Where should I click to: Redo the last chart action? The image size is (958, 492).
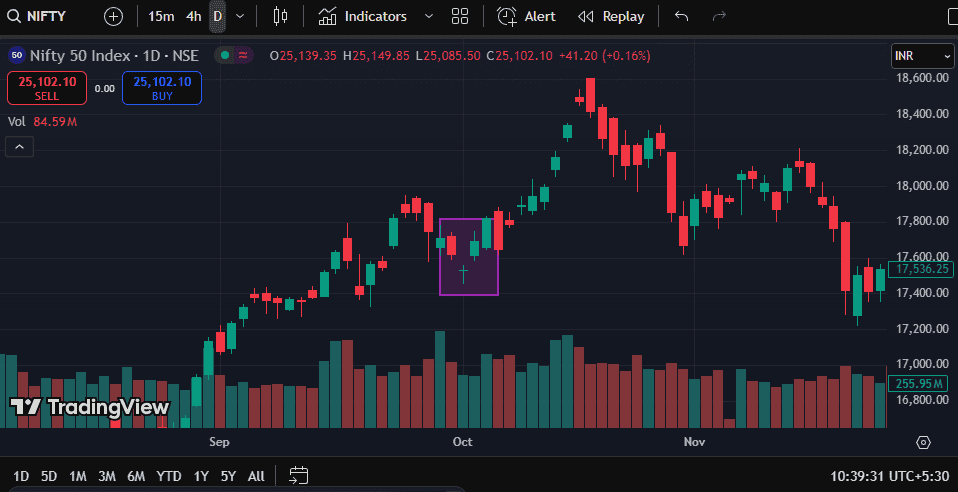(x=719, y=17)
